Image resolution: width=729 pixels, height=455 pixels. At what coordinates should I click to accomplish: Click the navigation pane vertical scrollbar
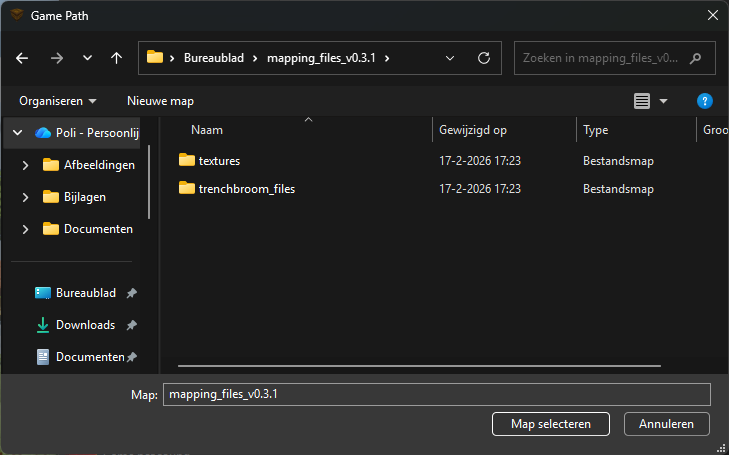tap(149, 182)
